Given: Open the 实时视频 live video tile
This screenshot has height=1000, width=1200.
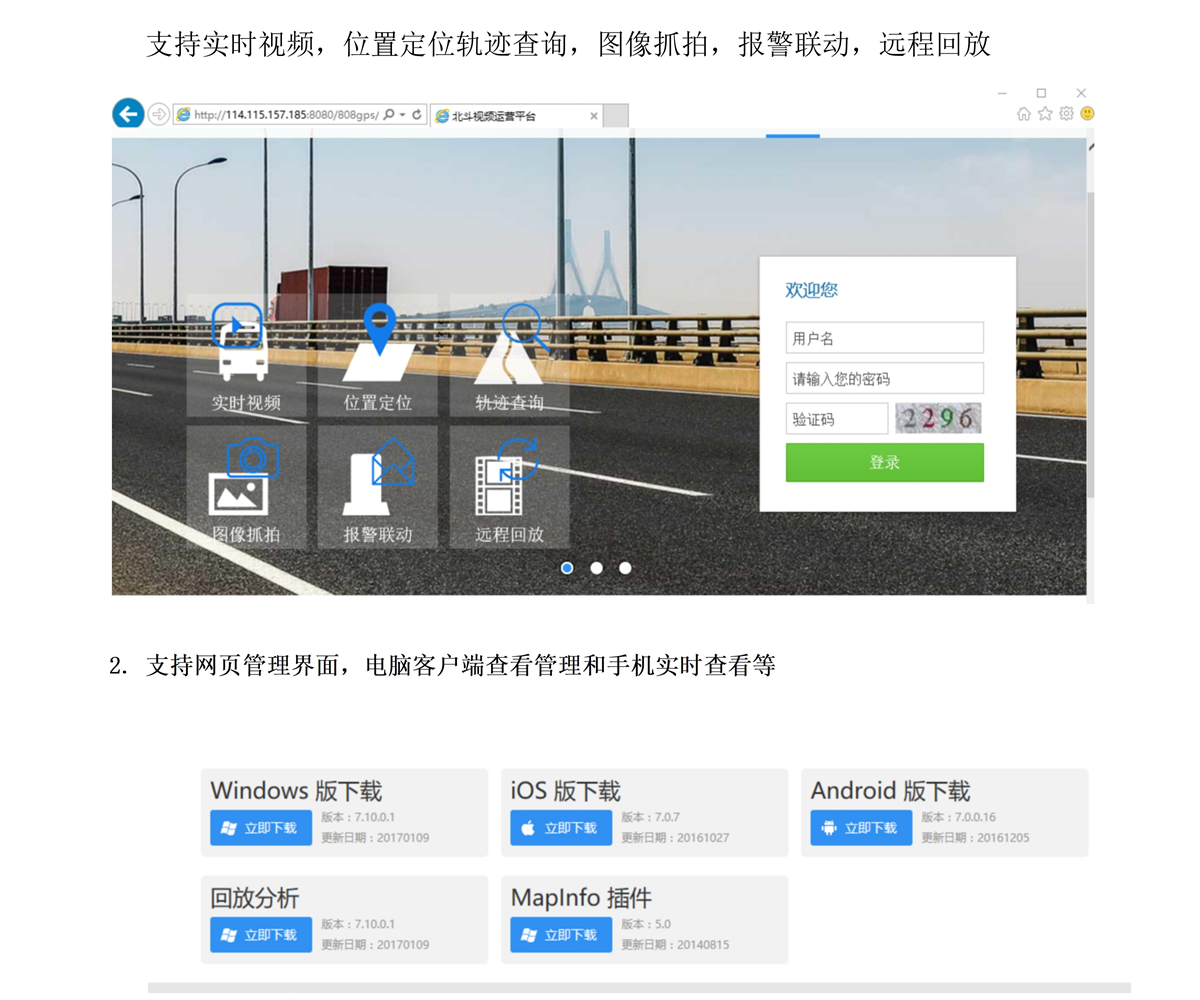Looking at the screenshot, I should [x=246, y=356].
